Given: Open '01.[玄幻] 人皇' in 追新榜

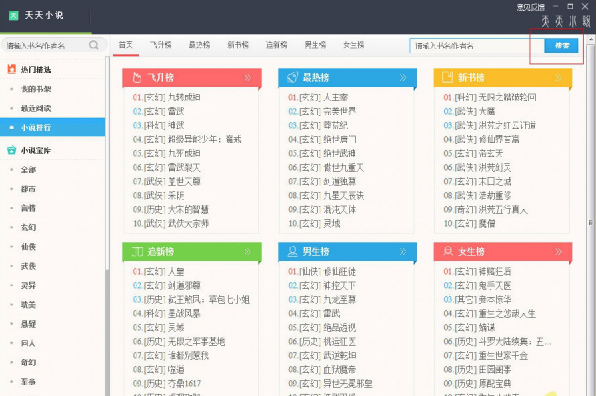Looking at the screenshot, I should click(x=159, y=272).
